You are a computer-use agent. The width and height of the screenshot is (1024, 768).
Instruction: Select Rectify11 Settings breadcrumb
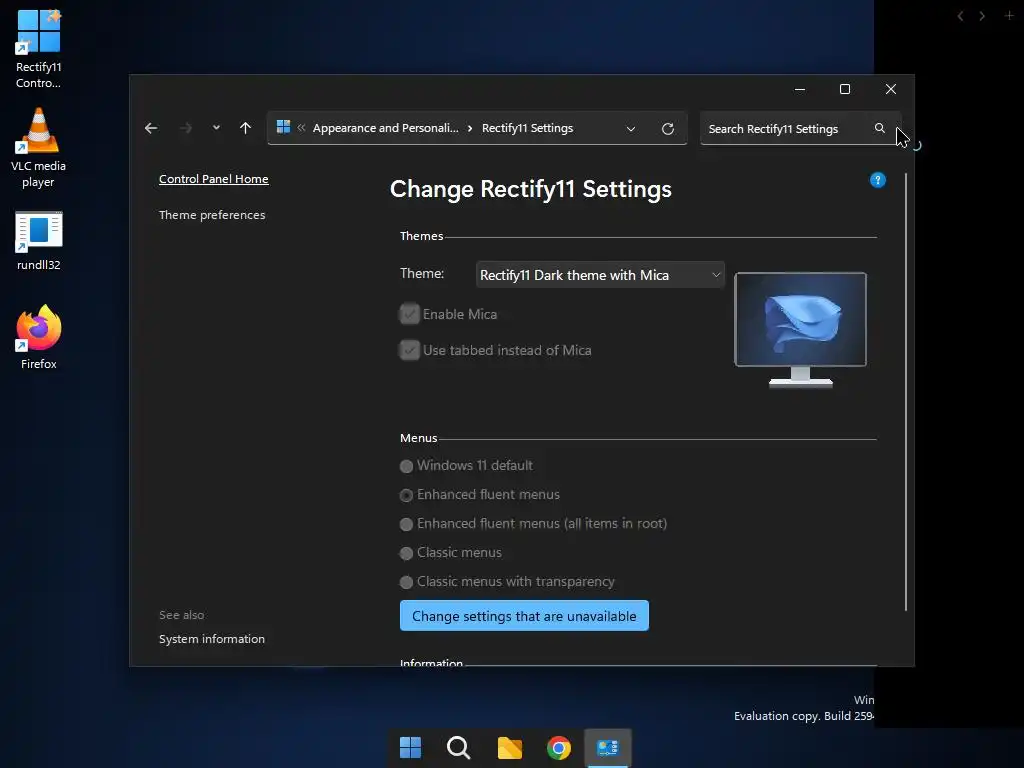point(527,128)
